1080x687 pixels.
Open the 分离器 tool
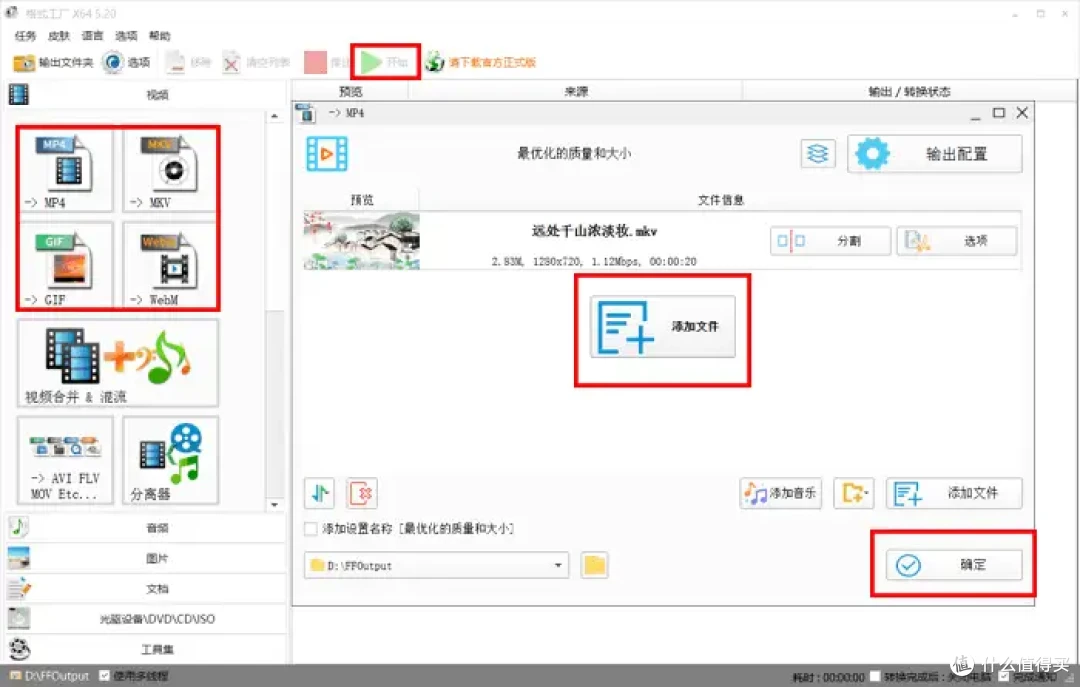click(x=170, y=460)
